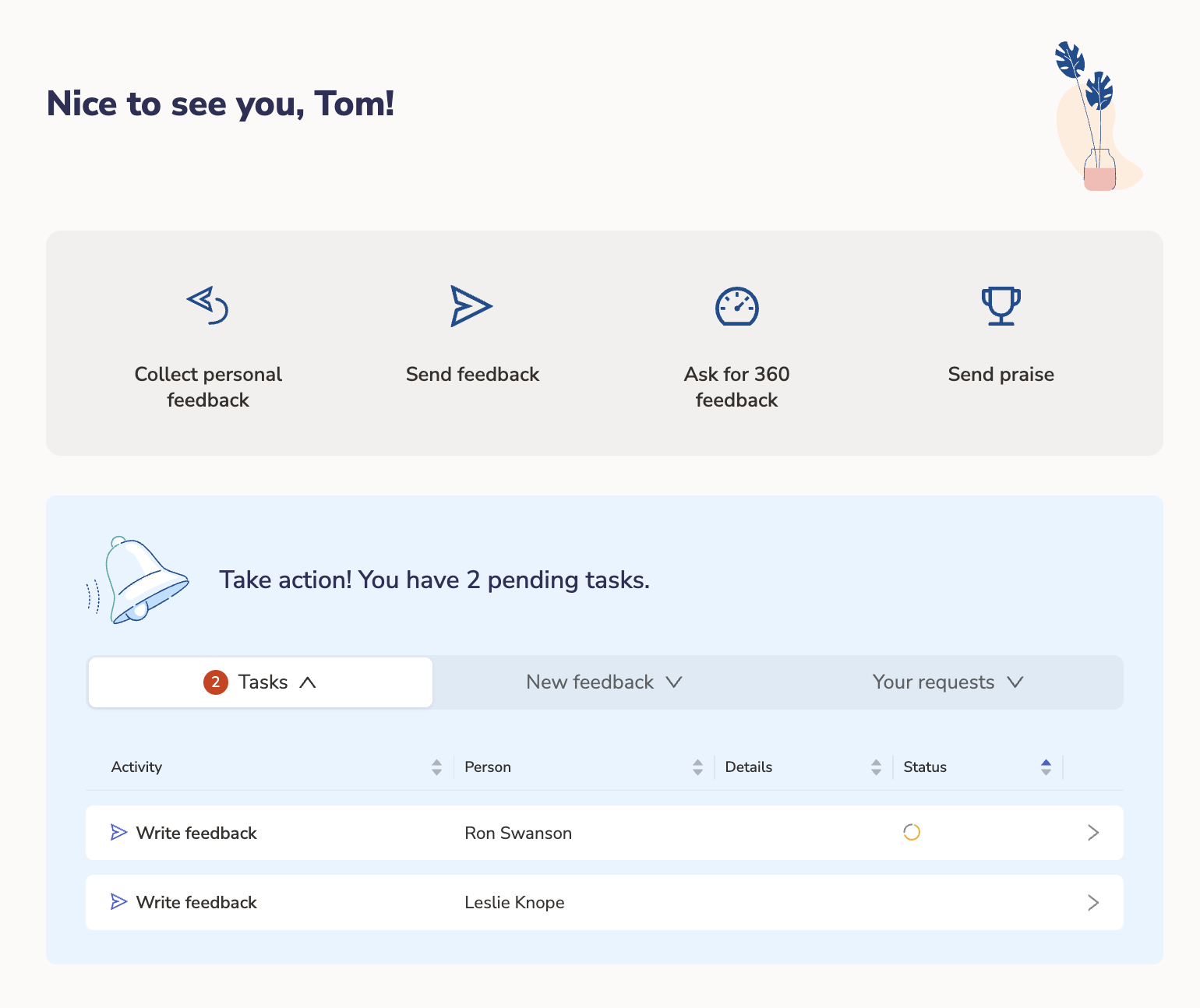The width and height of the screenshot is (1200, 1008).
Task: Sort the table by Activity column
Action: click(436, 767)
